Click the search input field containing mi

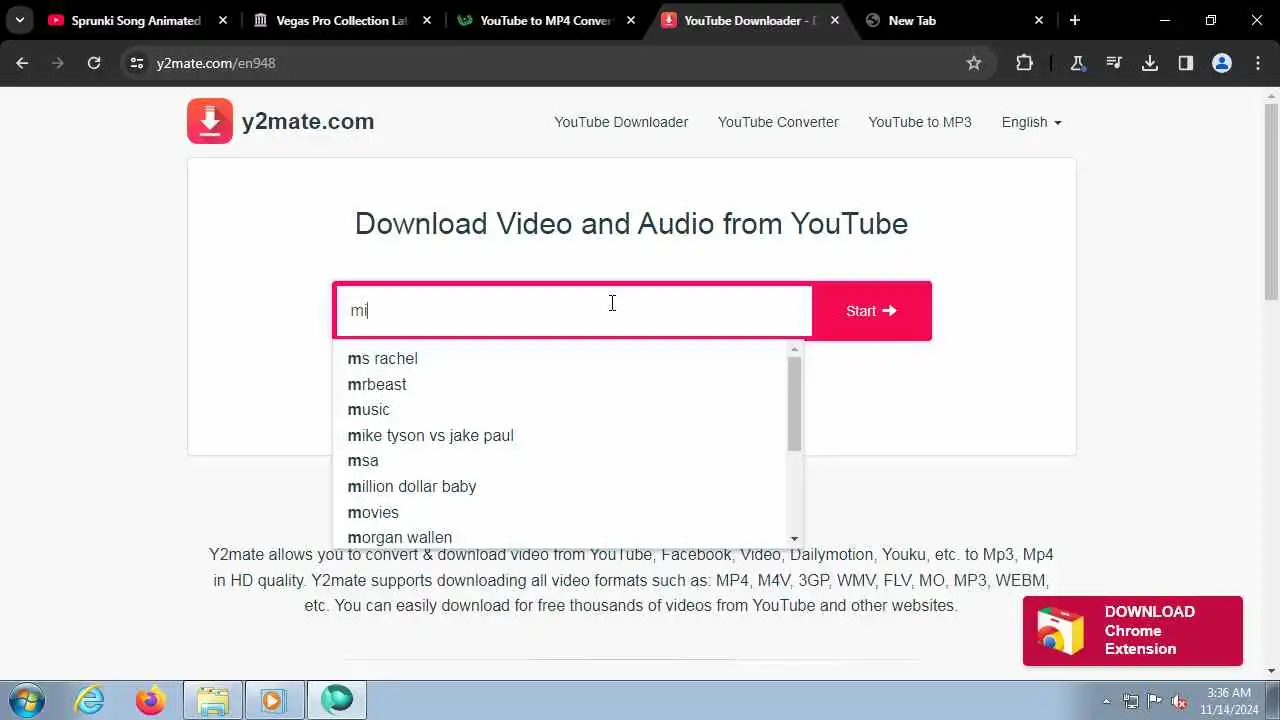[574, 311]
